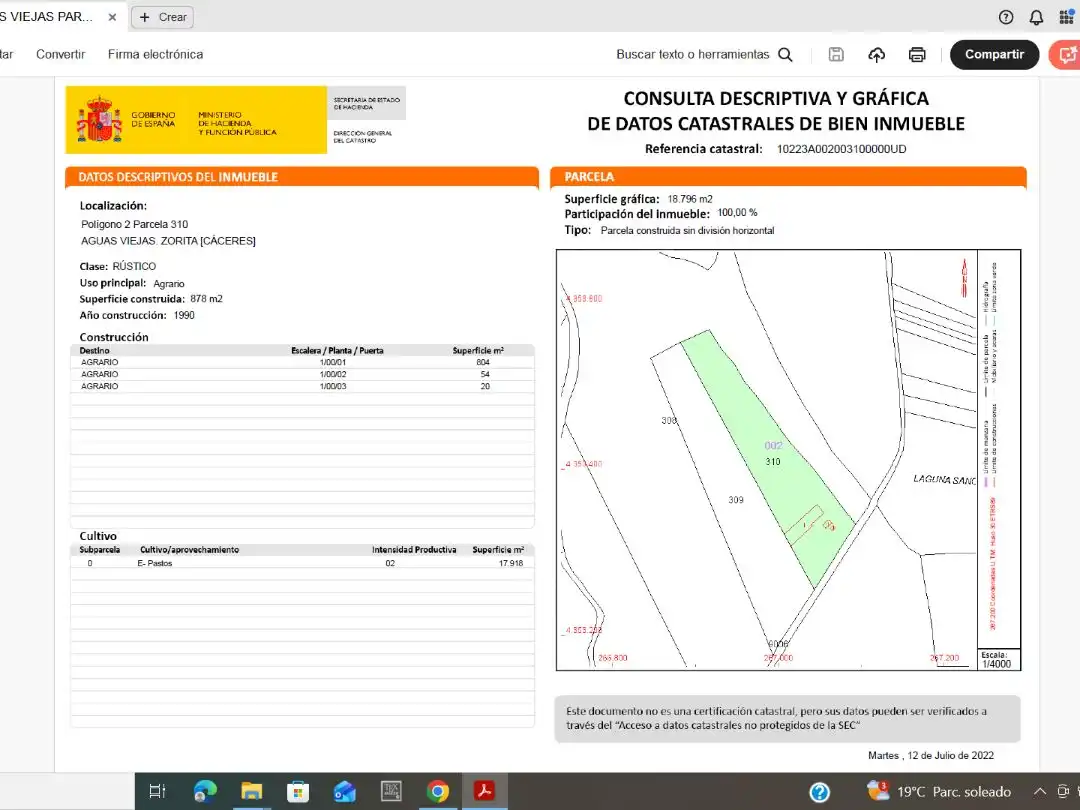Click parcel label 309 on the map
This screenshot has height=810, width=1080.
[x=736, y=500]
